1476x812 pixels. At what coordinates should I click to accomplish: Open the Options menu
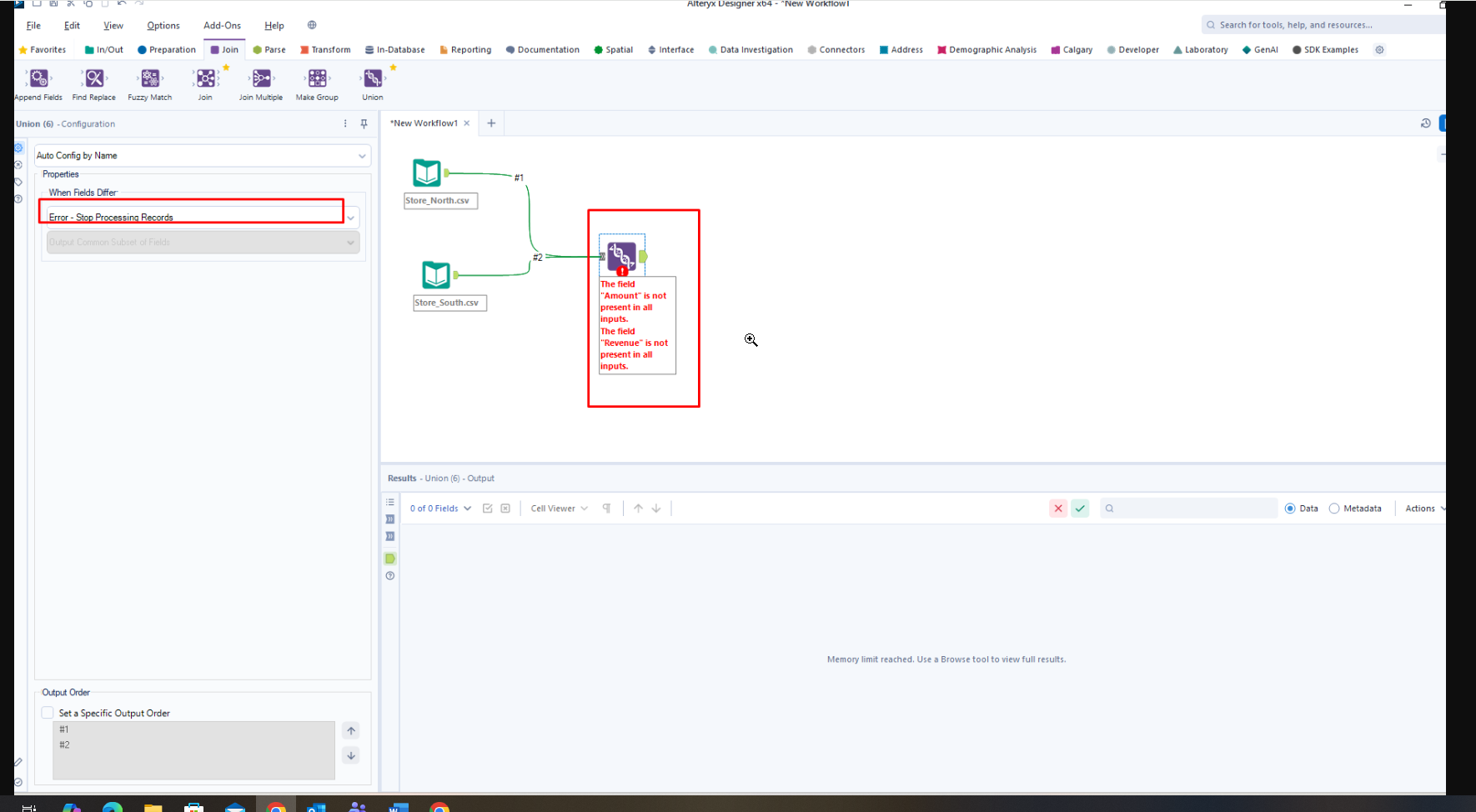click(x=163, y=26)
